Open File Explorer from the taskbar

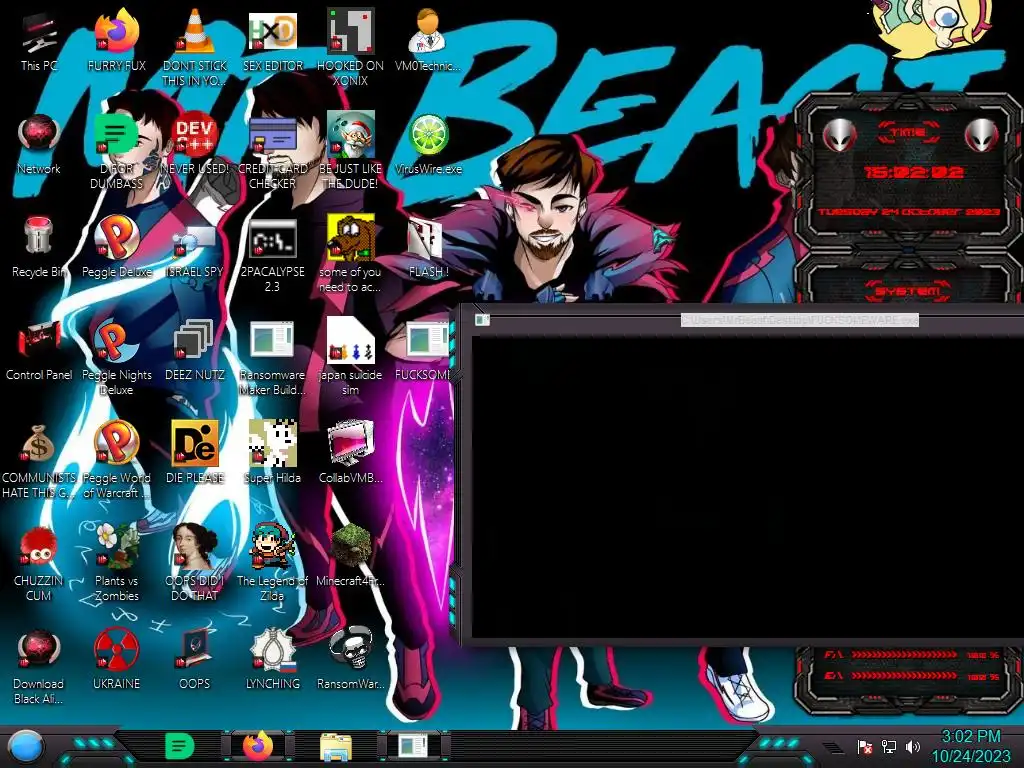coord(336,747)
